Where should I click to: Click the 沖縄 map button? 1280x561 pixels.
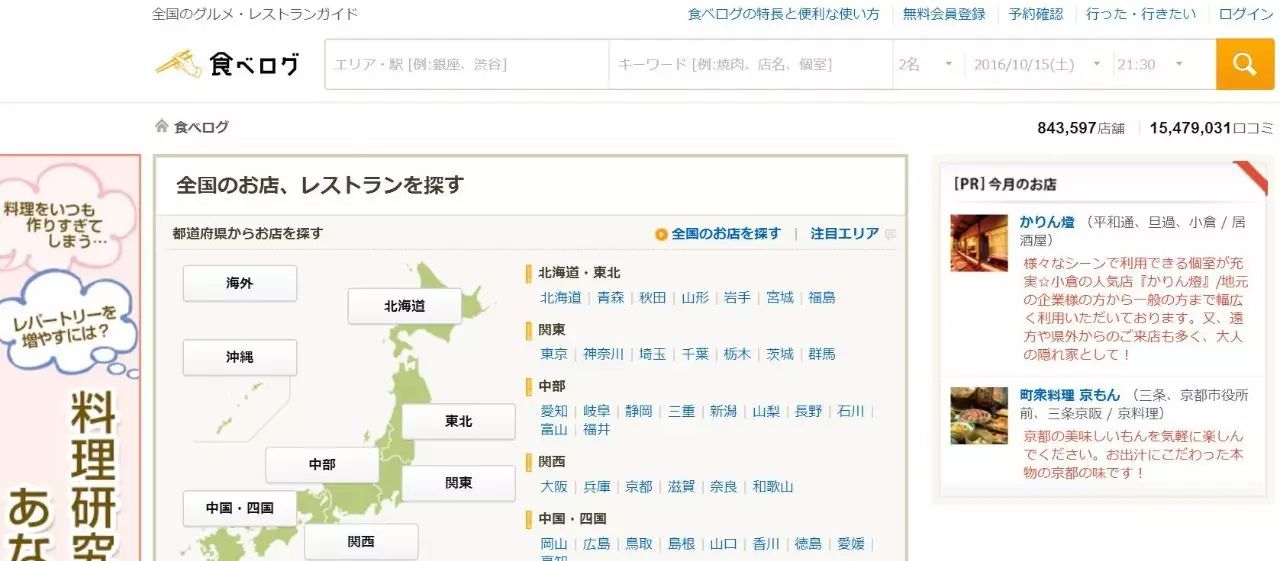[240, 358]
